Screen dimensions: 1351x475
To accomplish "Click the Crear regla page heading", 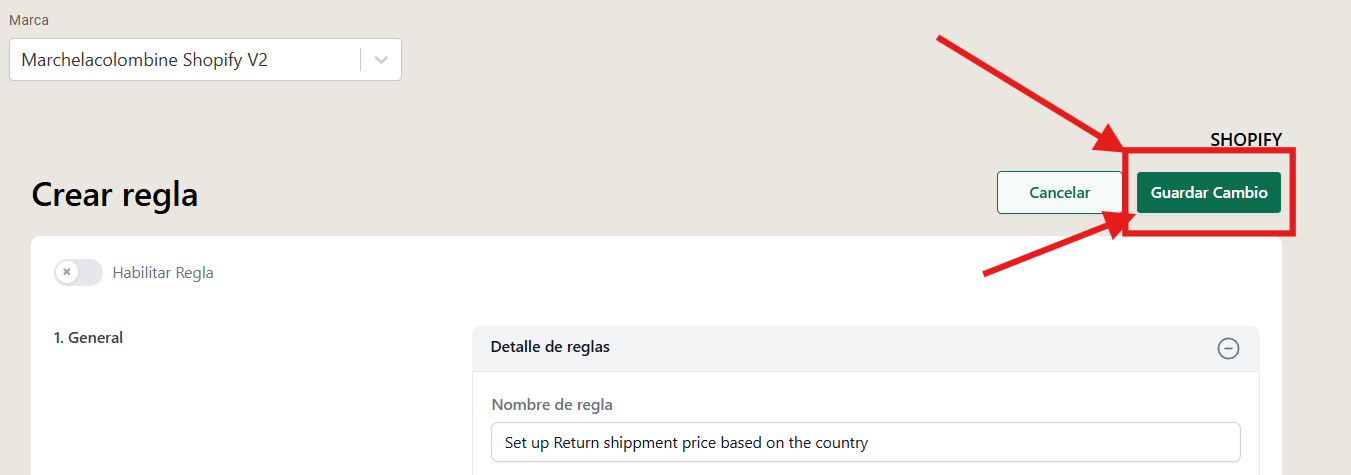I will [115, 195].
